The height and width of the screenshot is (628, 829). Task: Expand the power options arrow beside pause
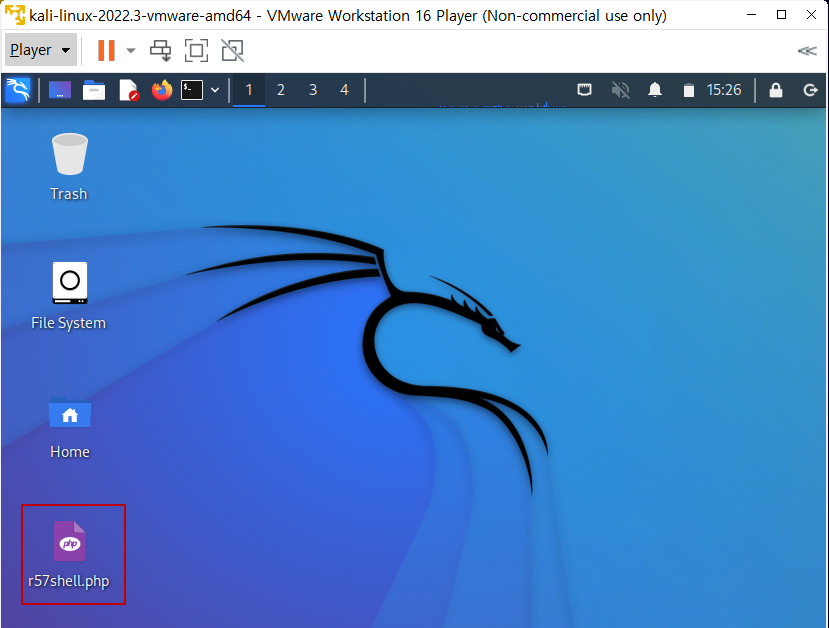[x=131, y=51]
